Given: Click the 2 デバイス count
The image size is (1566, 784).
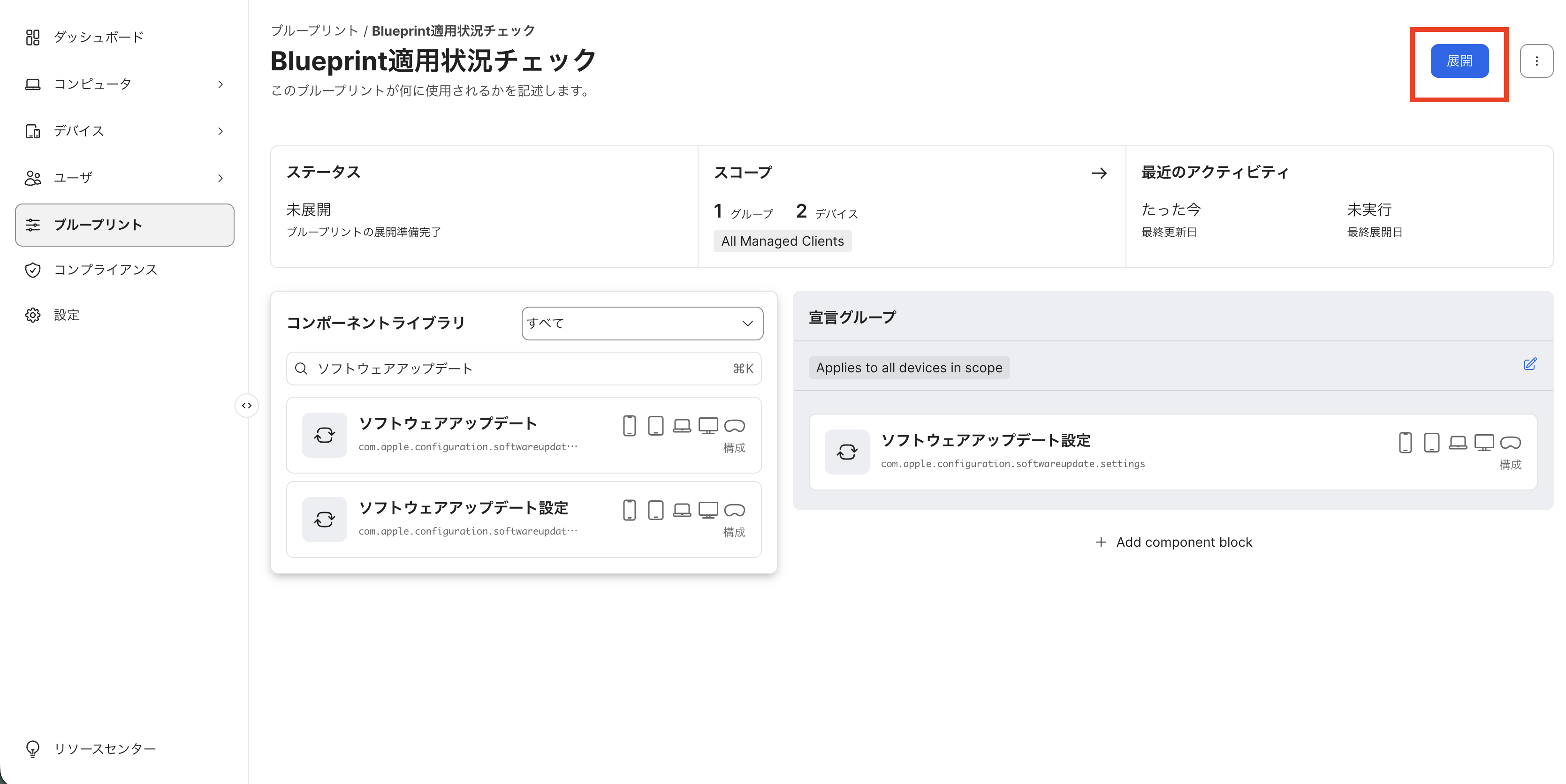Looking at the screenshot, I should tap(827, 211).
